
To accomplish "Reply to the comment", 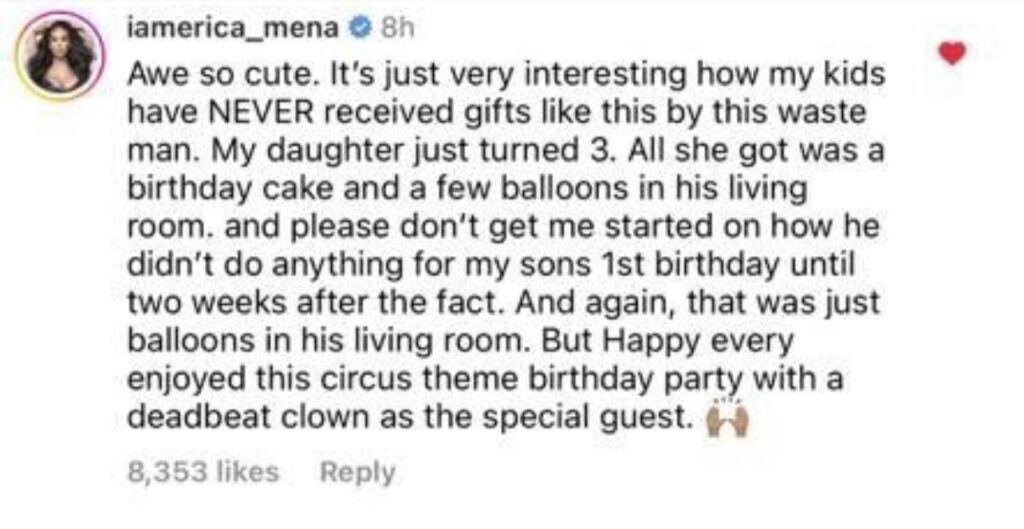I will (357, 473).
